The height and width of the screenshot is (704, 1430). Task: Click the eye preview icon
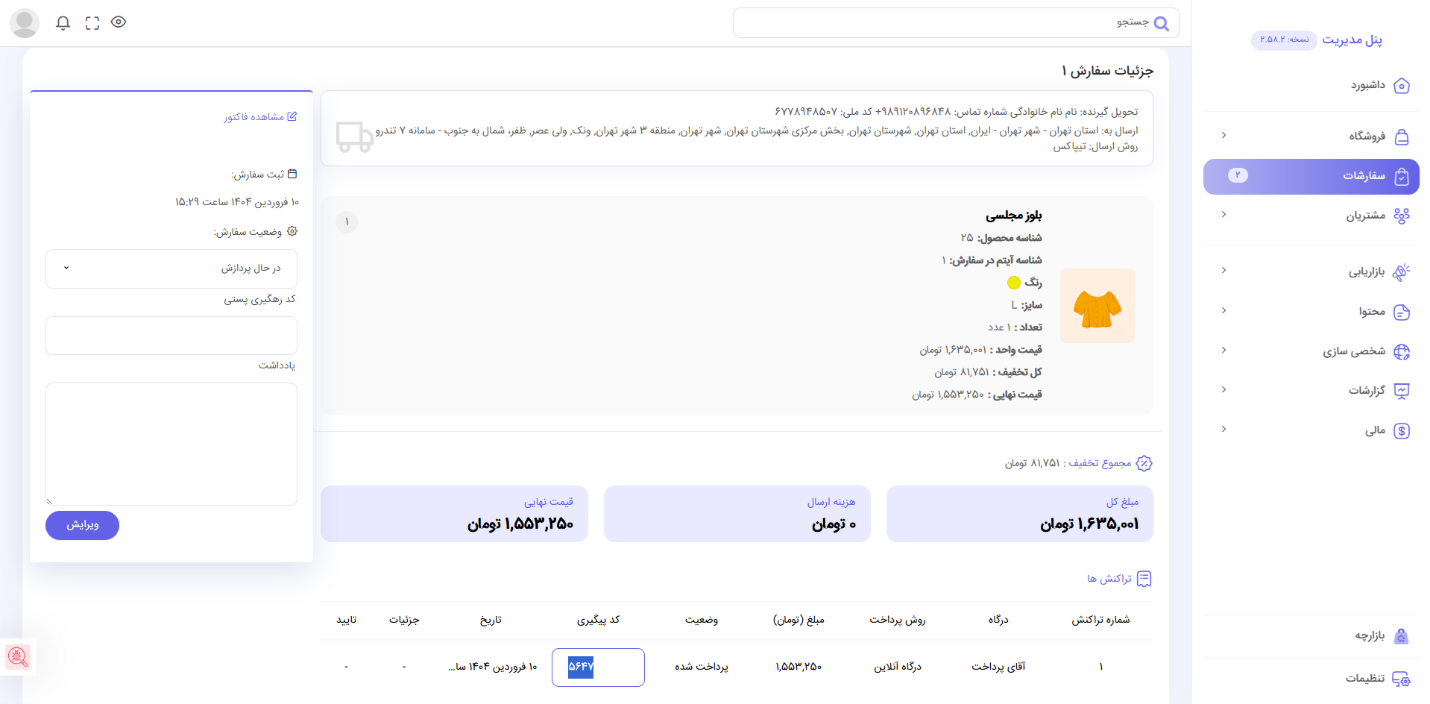click(x=119, y=22)
